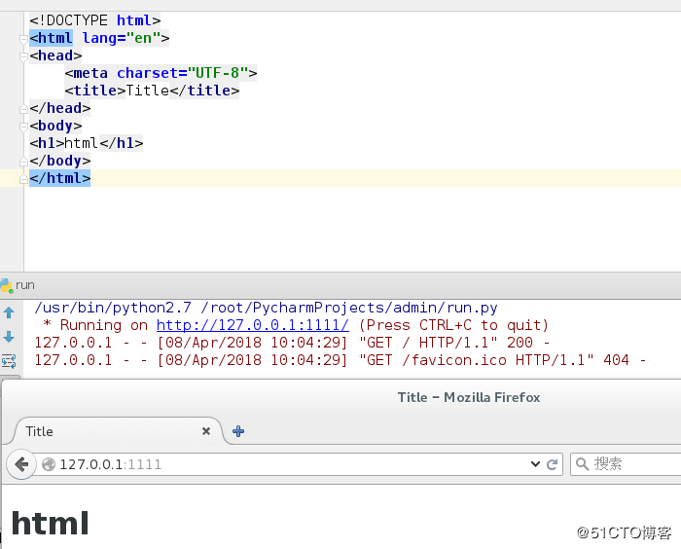The width and height of the screenshot is (681, 549).
Task: Click the h1 html line in editor
Action: pos(86,143)
